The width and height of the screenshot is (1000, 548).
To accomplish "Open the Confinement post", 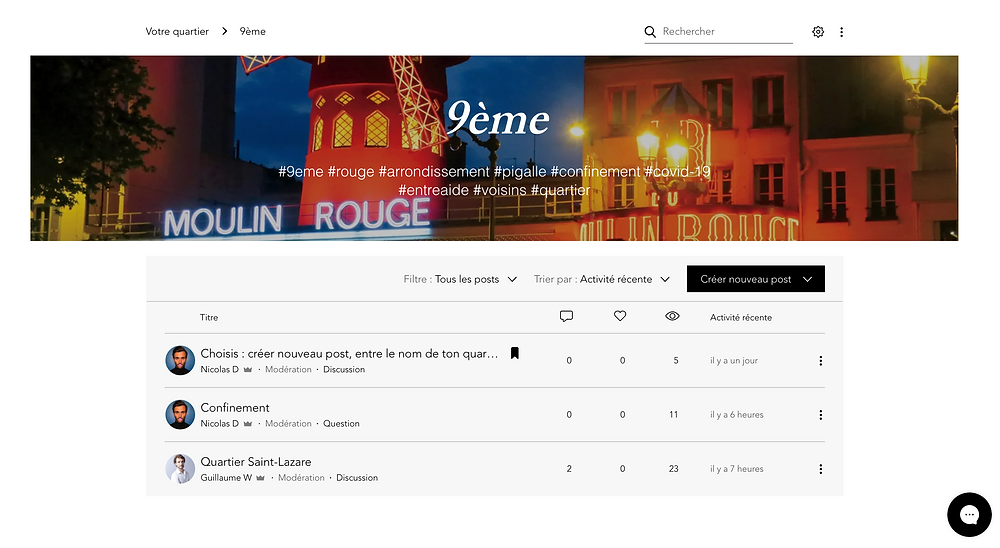I will [x=235, y=408].
